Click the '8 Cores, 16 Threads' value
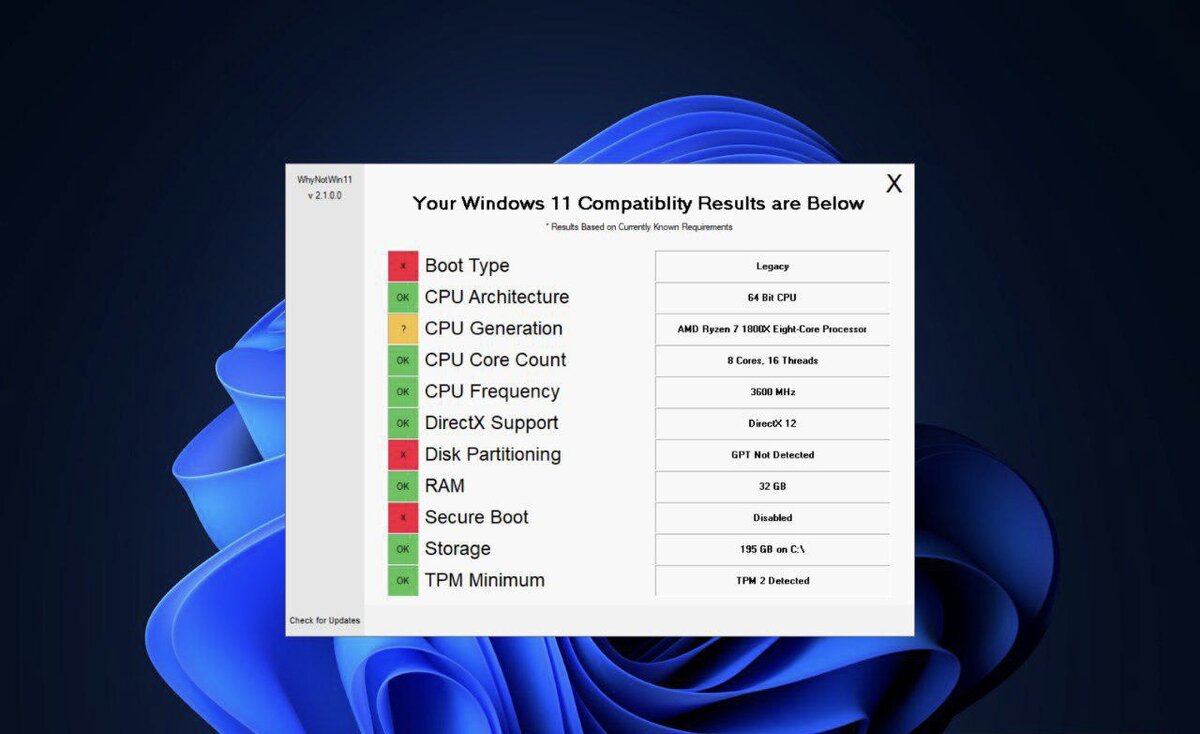Screen dimensions: 1200x734 tap(772, 360)
